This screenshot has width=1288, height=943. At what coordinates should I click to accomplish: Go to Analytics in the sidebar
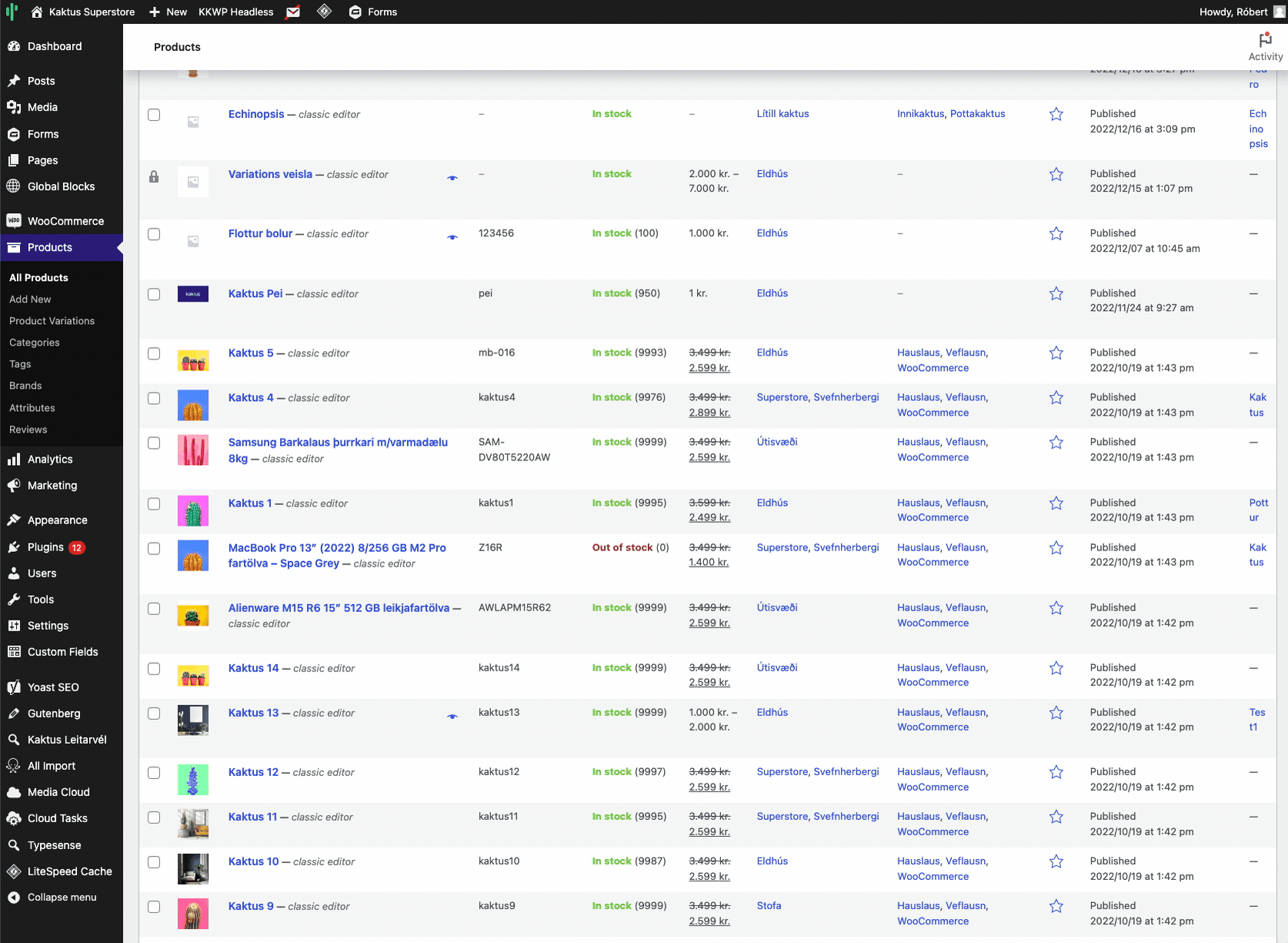click(50, 460)
